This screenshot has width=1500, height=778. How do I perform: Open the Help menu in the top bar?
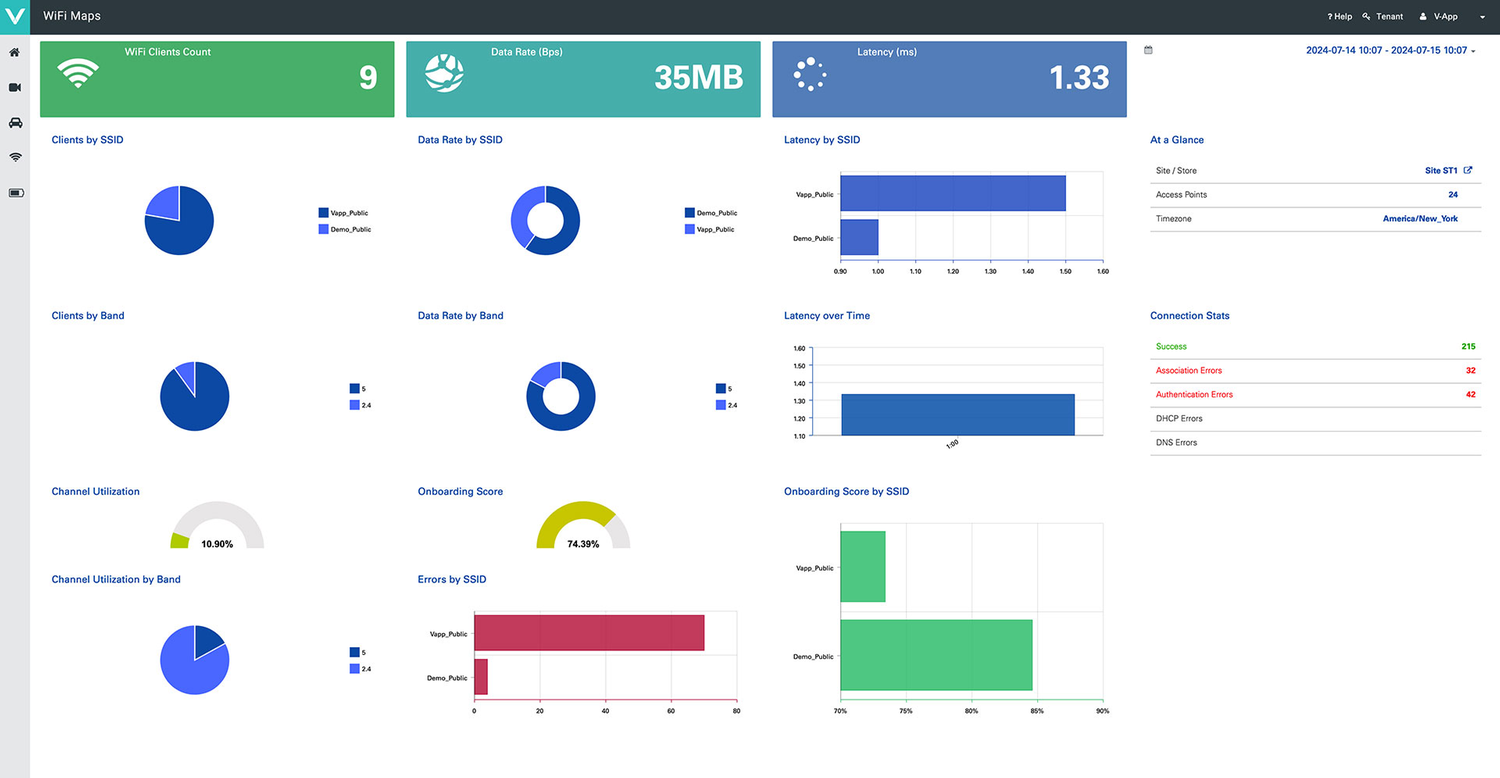tap(1338, 16)
